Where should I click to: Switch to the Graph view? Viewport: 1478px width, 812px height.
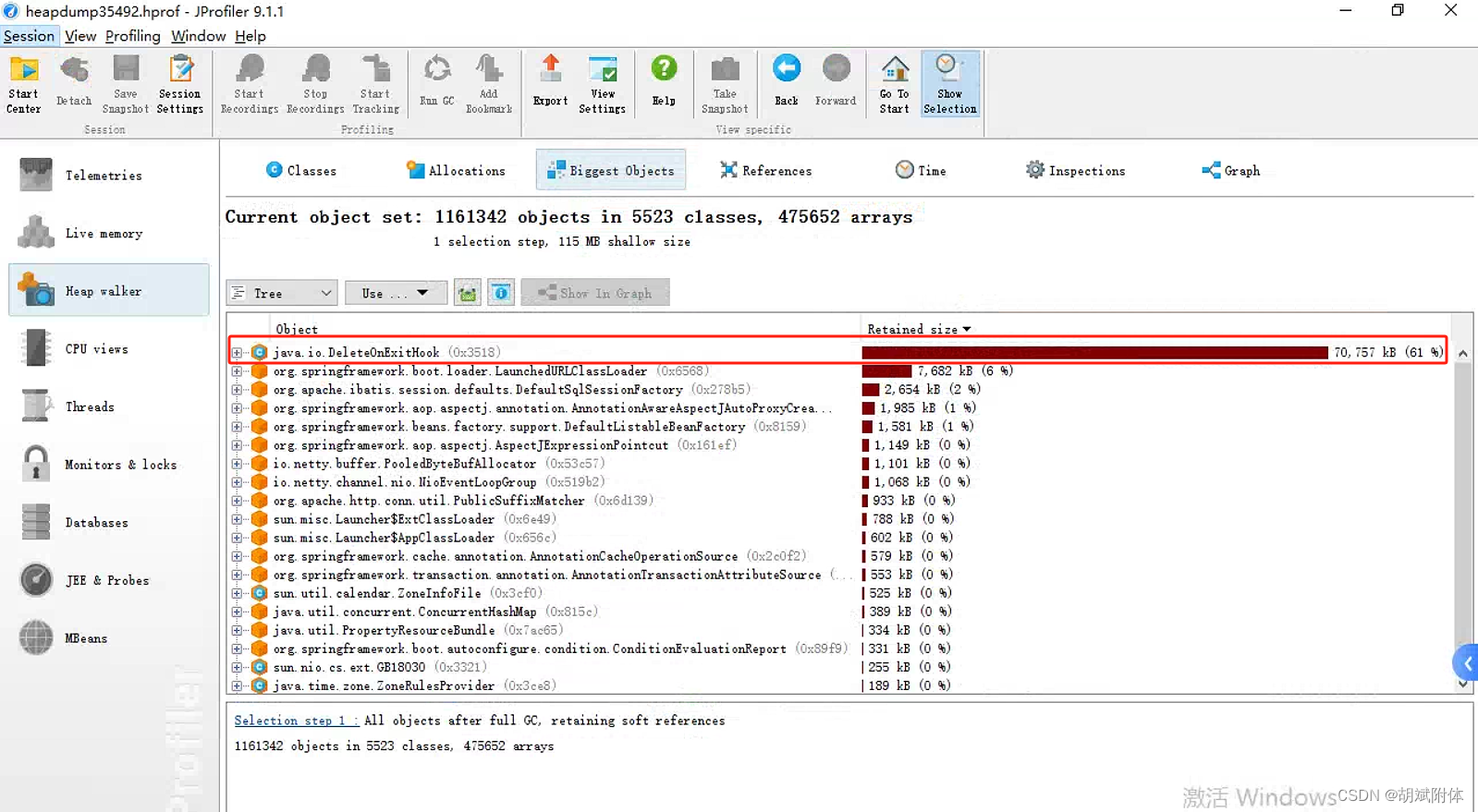coord(1231,170)
